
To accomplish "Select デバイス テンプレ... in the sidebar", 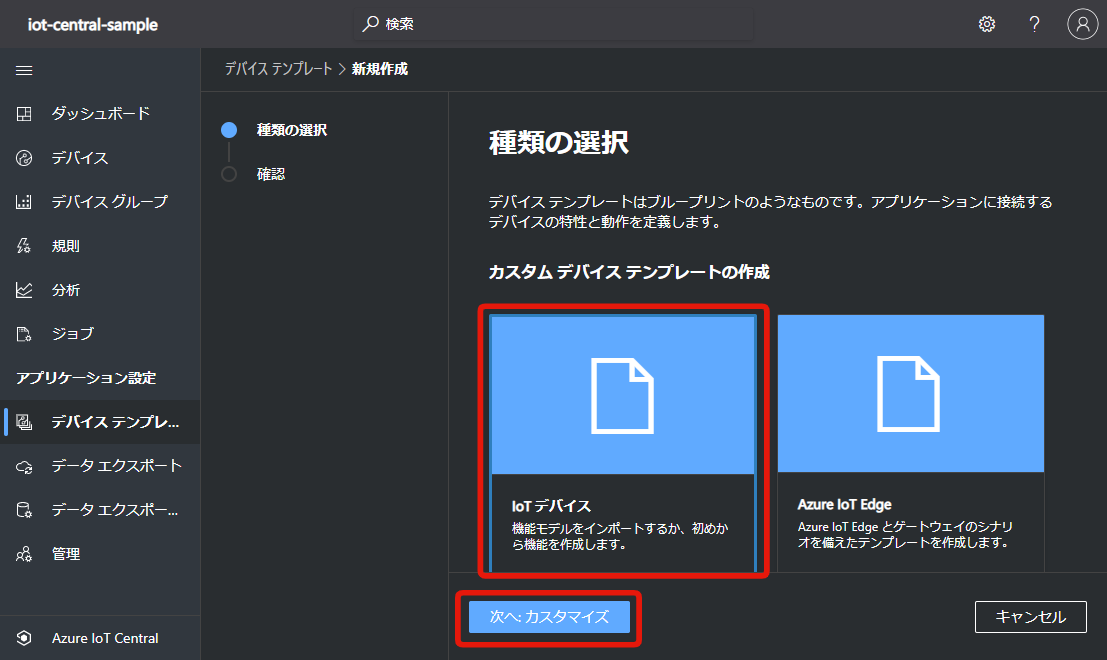I will click(100, 422).
